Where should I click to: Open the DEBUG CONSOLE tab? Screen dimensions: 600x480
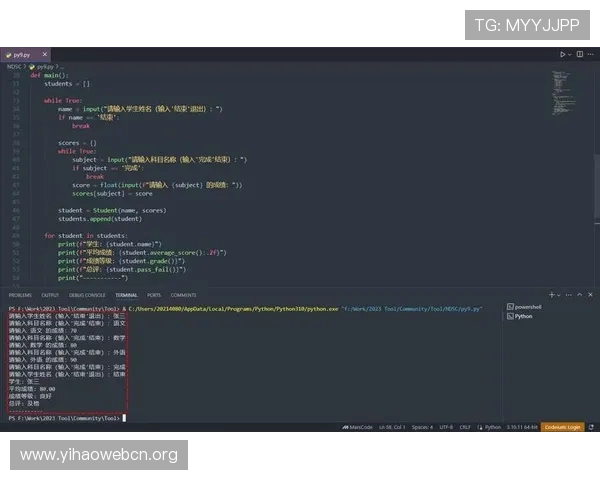pos(88,295)
